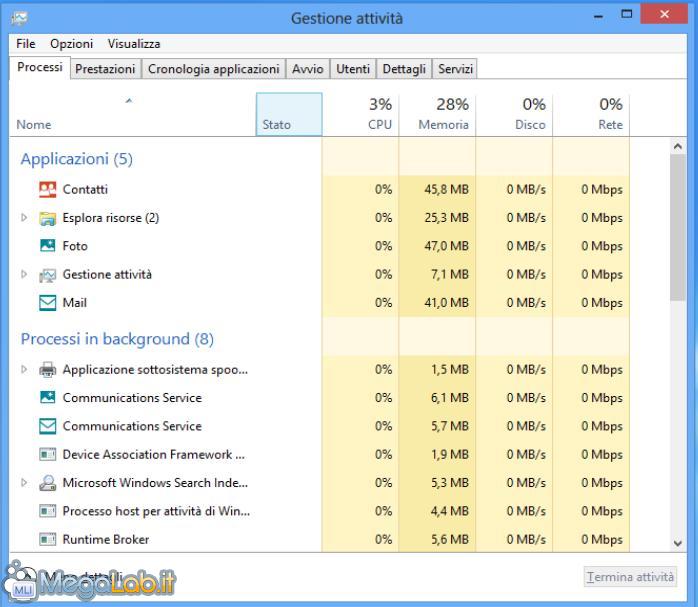Click Contatti memory value 45,8 MB
Screen dimensions: 698x607
(446, 190)
